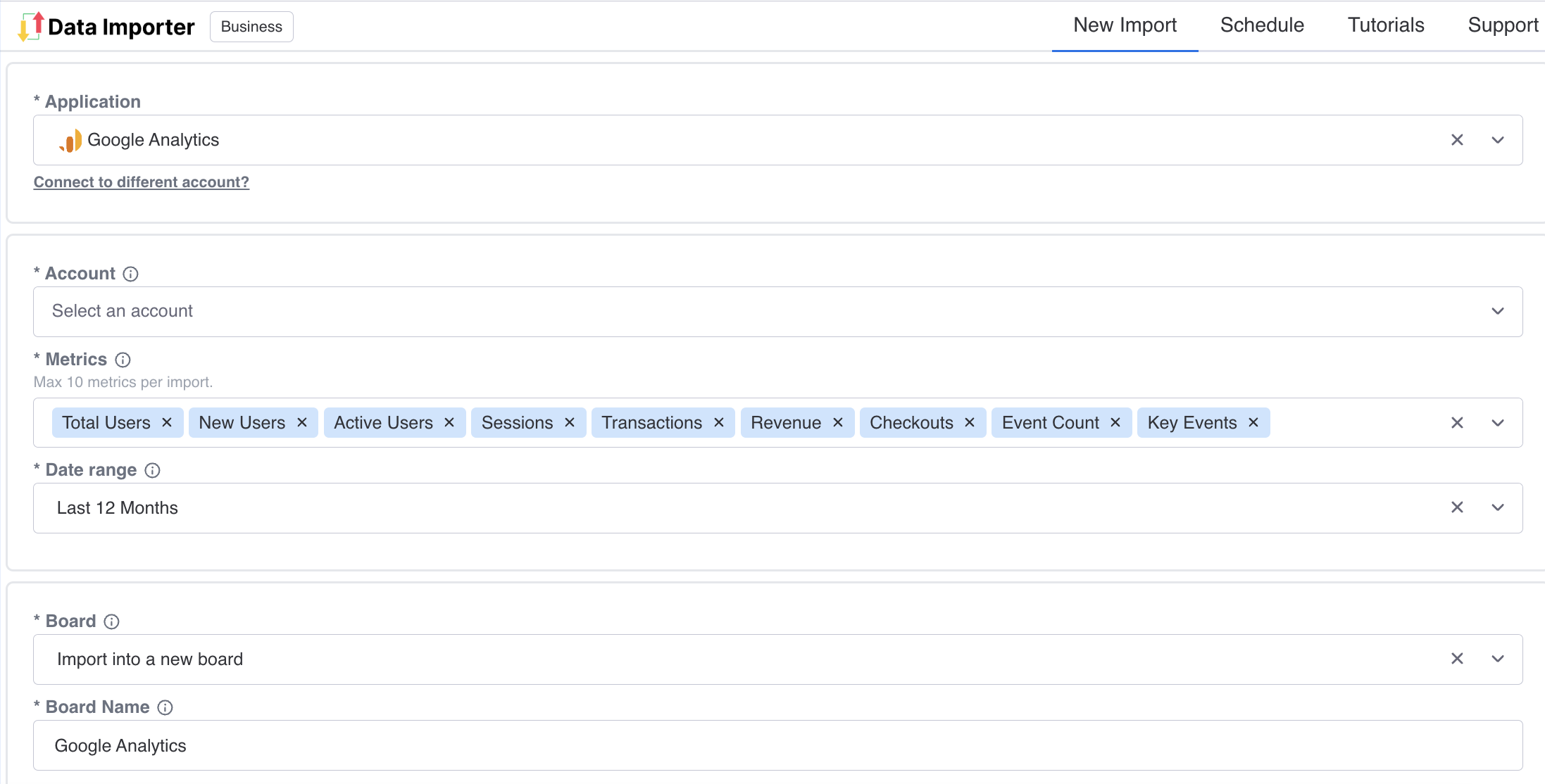Click the Sessions metric label

point(518,422)
